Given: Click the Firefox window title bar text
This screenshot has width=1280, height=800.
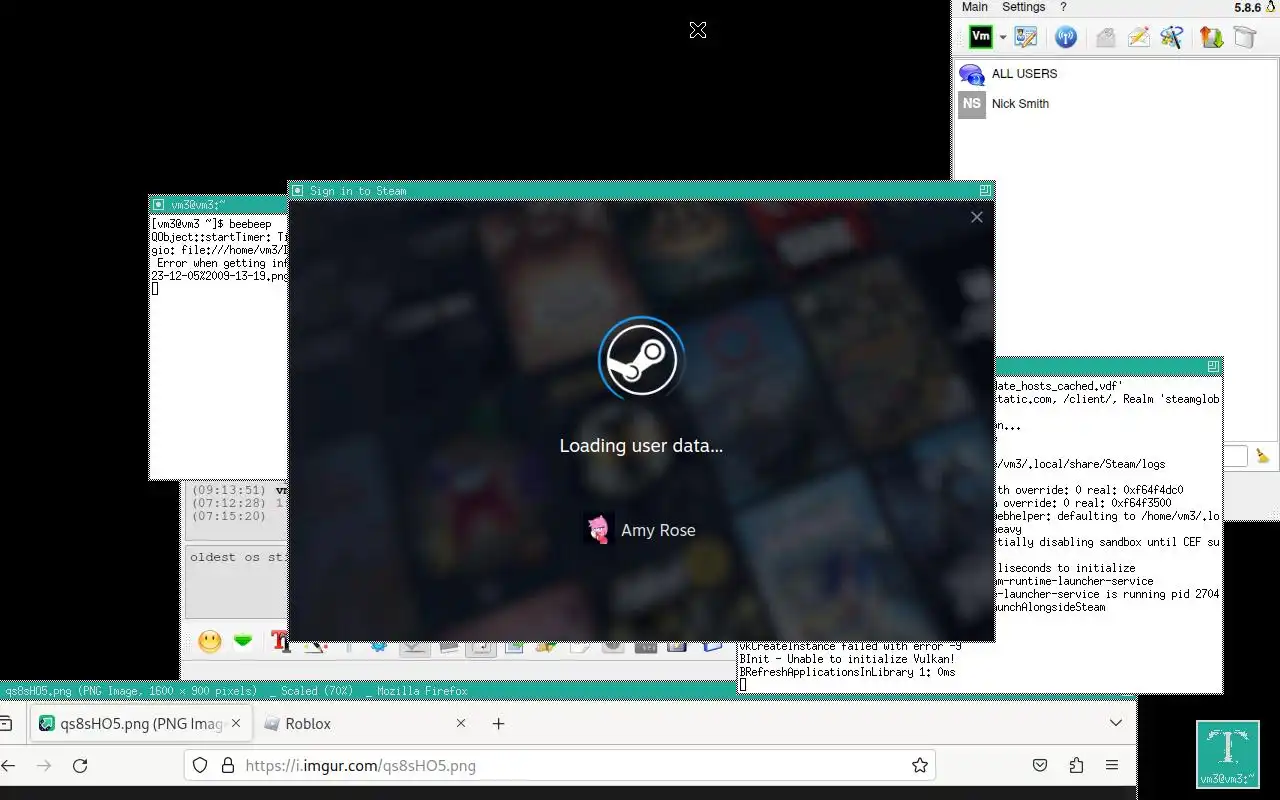Looking at the screenshot, I should tap(236, 690).
